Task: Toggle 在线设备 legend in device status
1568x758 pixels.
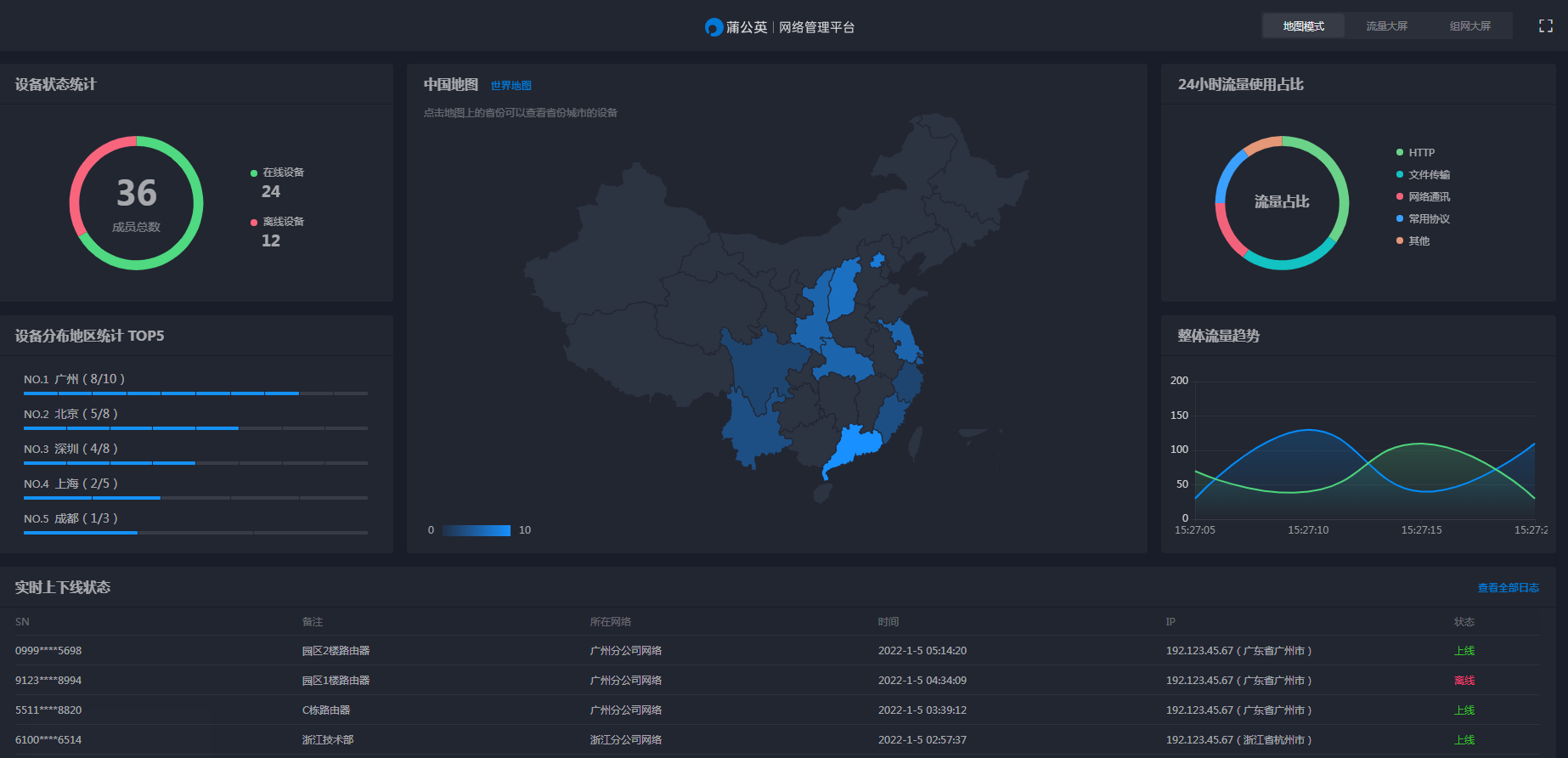Action: [x=277, y=173]
